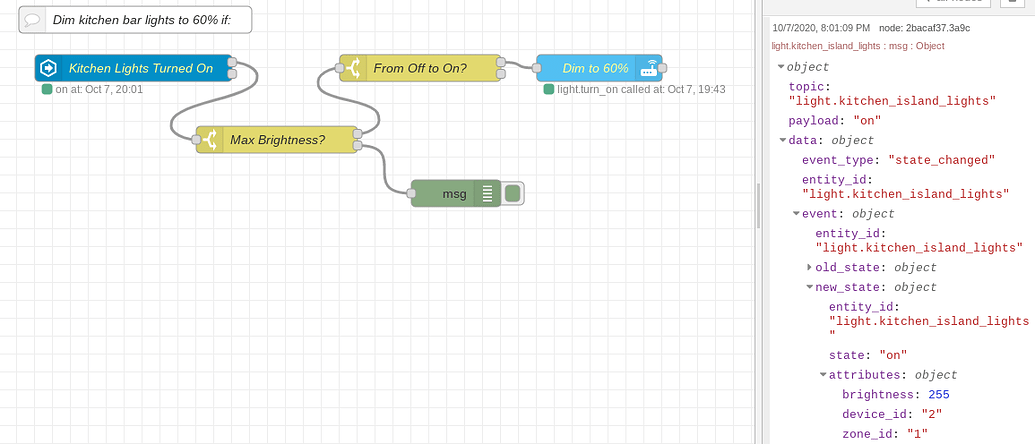
Task: Click the switch icon on From Off to On? node
Action: point(353,68)
